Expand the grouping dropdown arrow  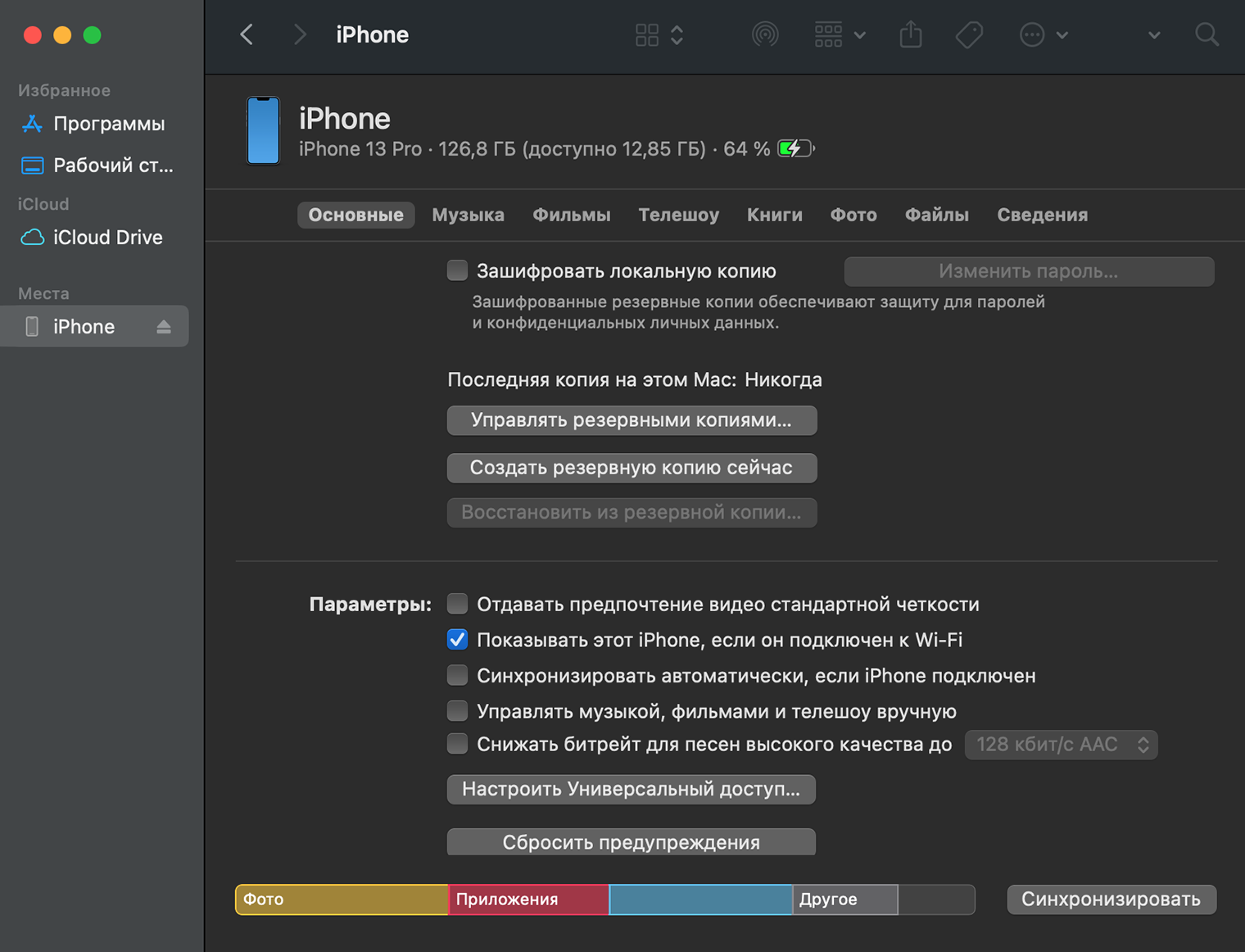pyautogui.click(x=860, y=35)
